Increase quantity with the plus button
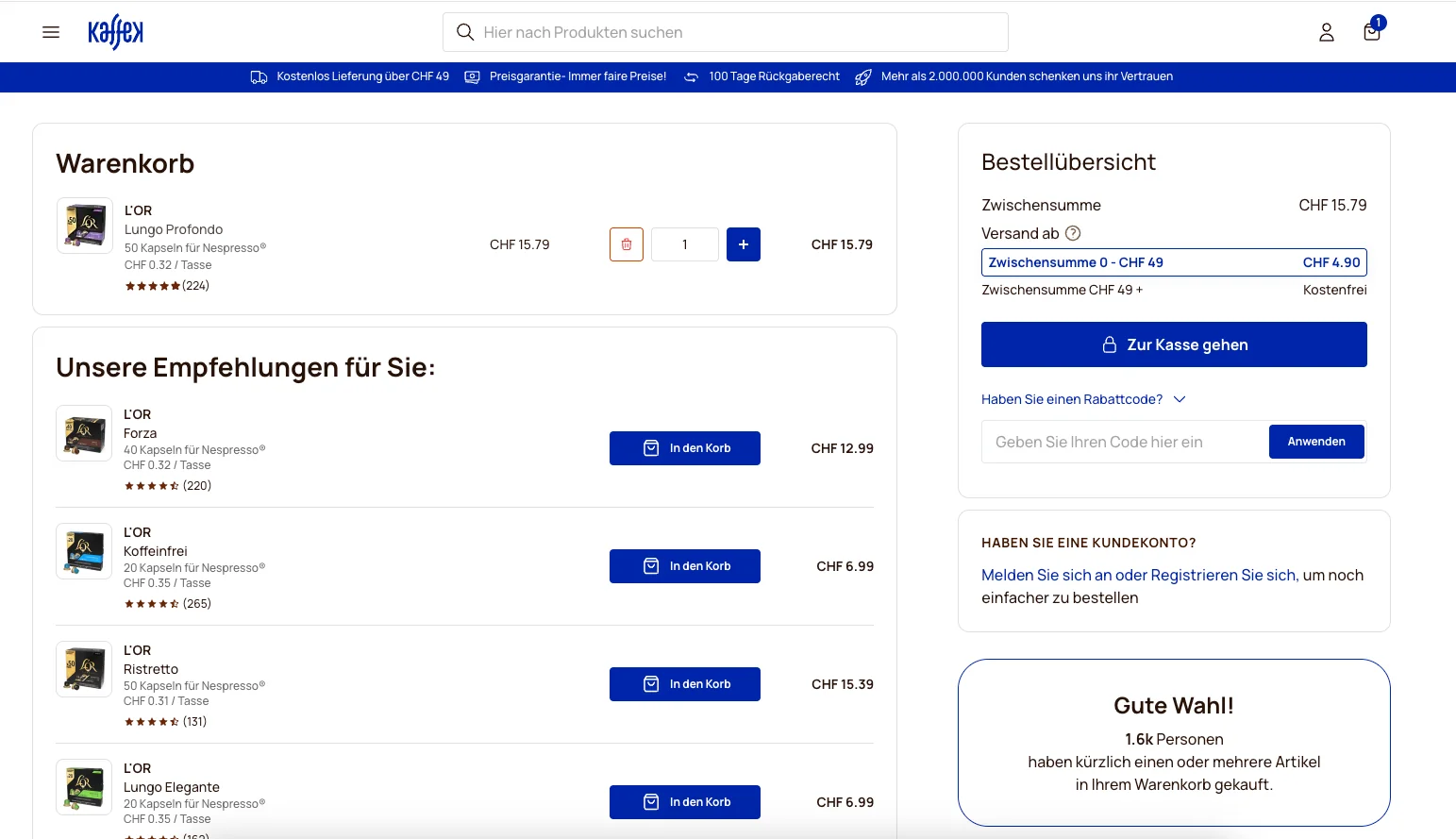Screen dimensions: 1456x839 click(744, 243)
